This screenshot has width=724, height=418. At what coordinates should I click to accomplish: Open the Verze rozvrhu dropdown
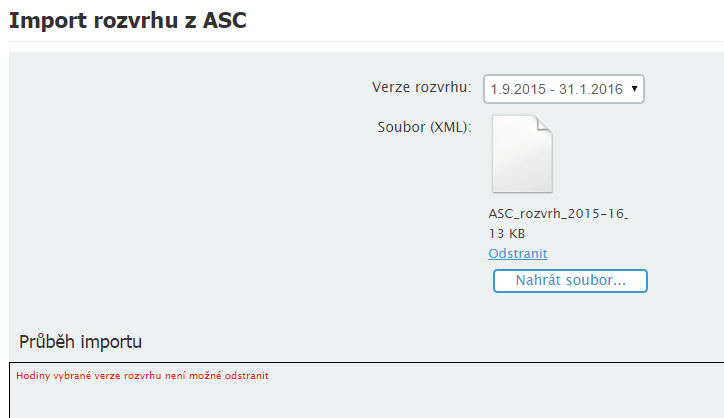[563, 89]
